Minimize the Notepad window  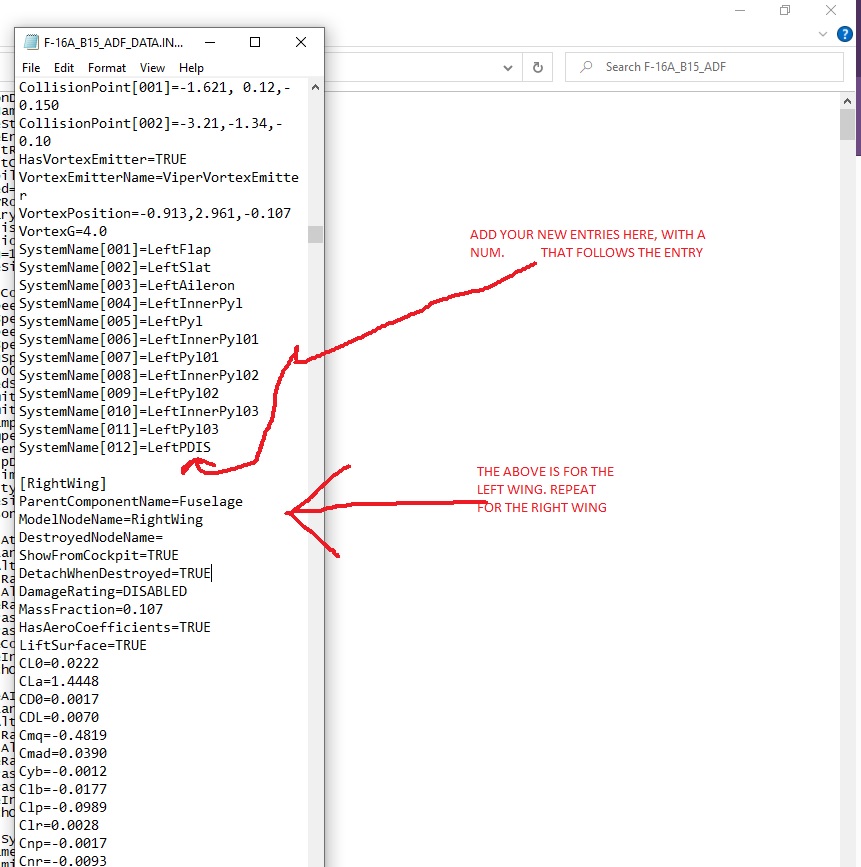coord(210,42)
